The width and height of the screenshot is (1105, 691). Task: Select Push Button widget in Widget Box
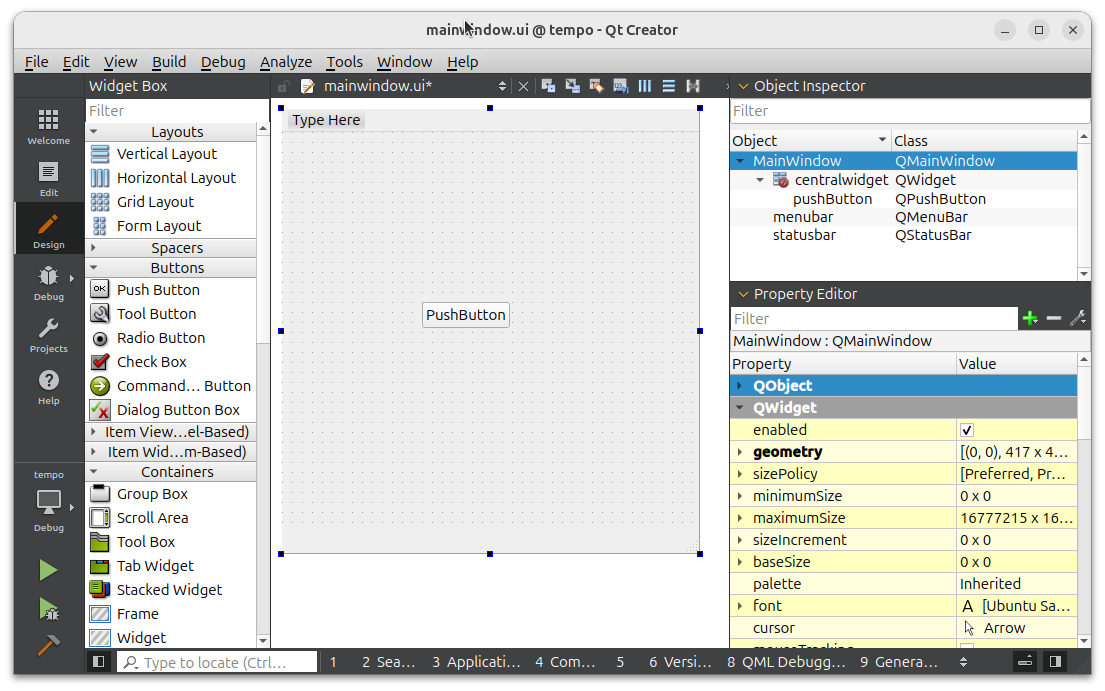click(158, 290)
